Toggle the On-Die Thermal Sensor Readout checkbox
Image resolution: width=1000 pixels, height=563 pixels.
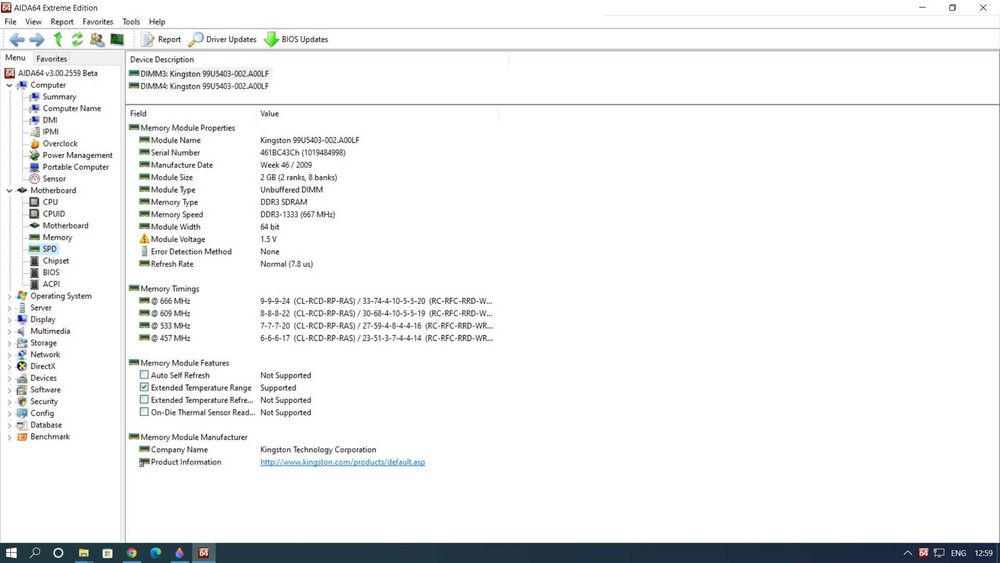144,412
